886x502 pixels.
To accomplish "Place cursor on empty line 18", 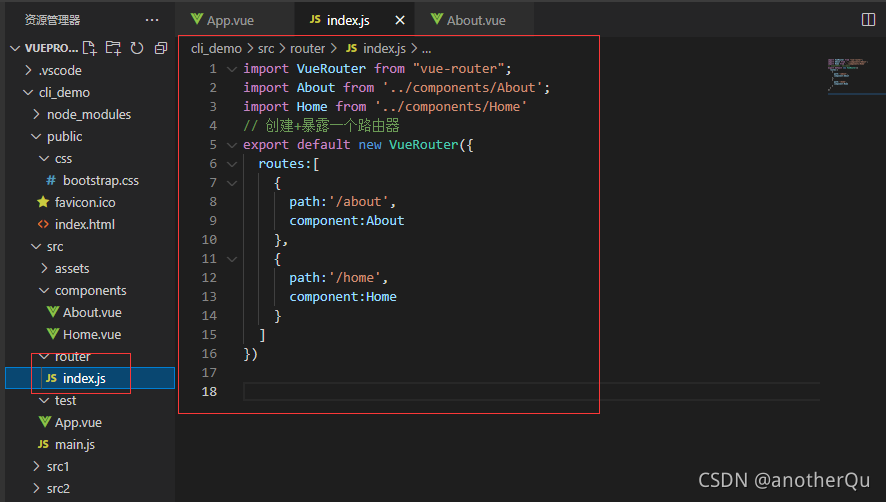I will pyautogui.click(x=531, y=391).
